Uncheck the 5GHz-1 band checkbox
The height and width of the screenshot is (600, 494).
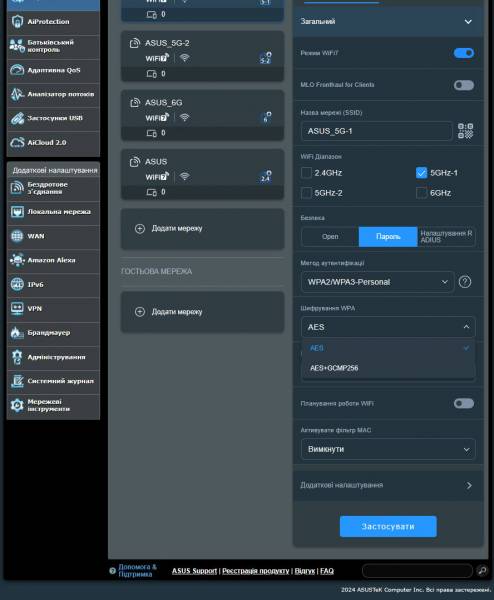point(421,173)
